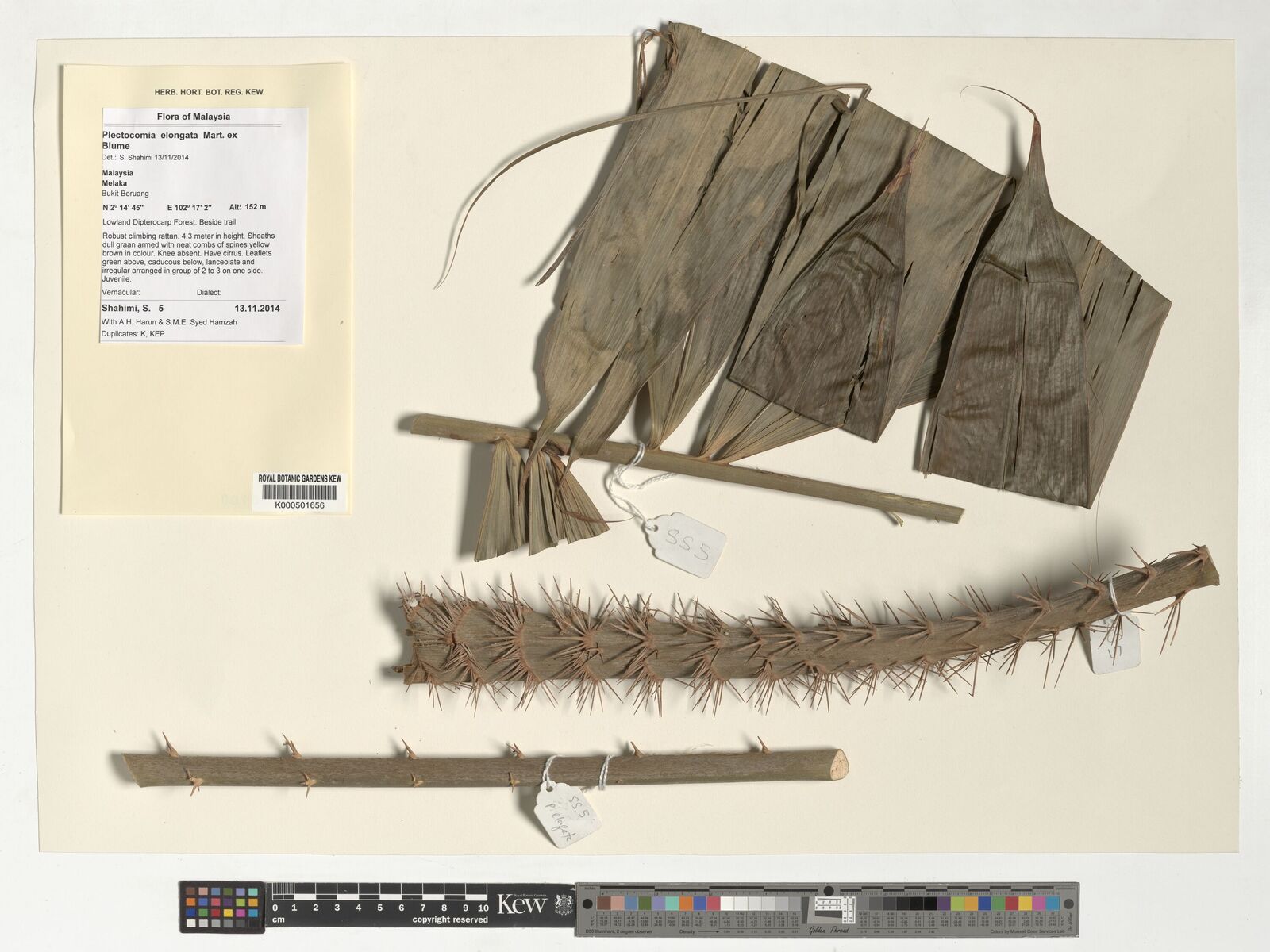This screenshot has width=1270, height=952.
Task: Select the collector name 'Shahimi, S. 5'
Action: (x=133, y=308)
